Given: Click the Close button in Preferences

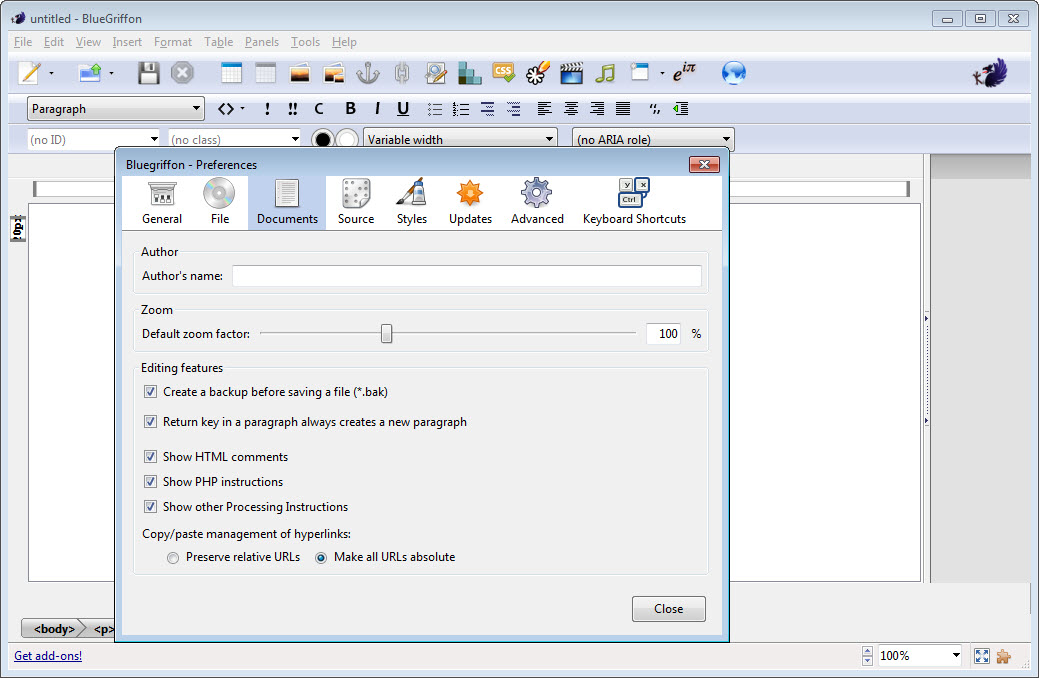Looking at the screenshot, I should [x=668, y=609].
